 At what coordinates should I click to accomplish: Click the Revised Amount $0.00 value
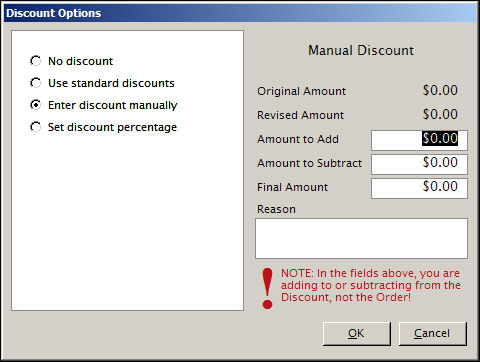tap(440, 114)
